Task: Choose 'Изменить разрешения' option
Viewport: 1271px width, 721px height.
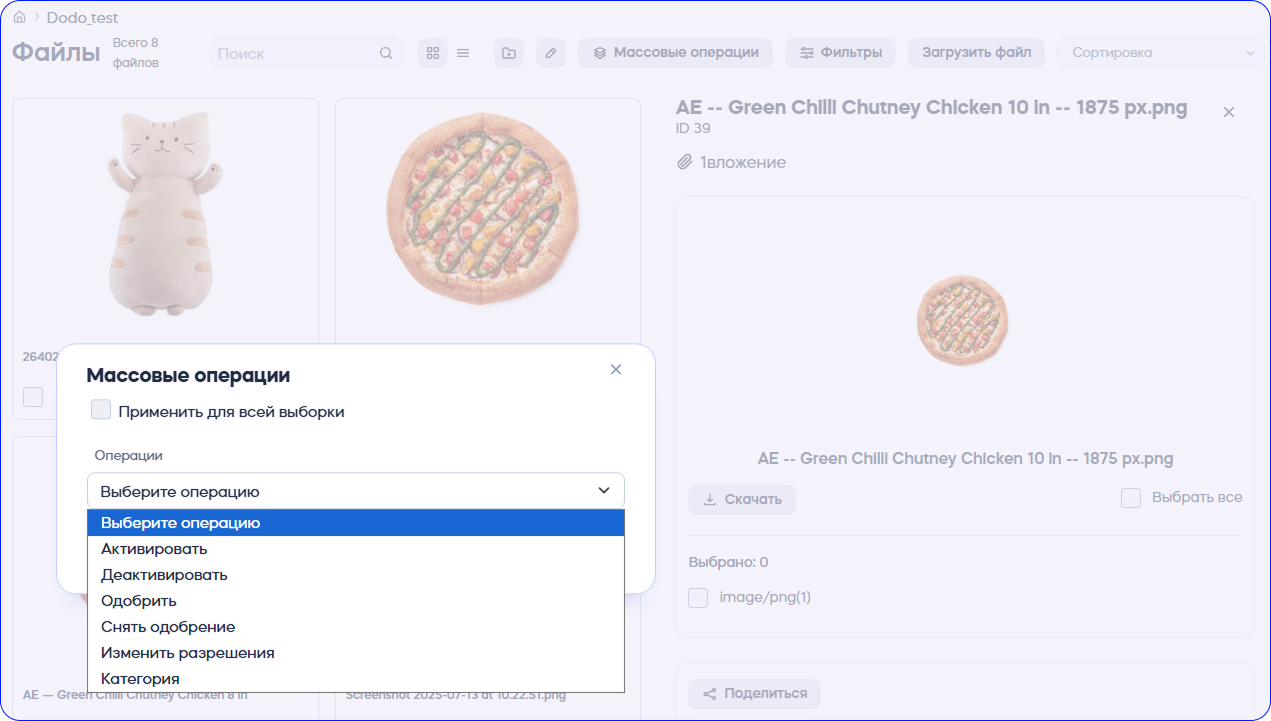Action: pyautogui.click(x=187, y=653)
